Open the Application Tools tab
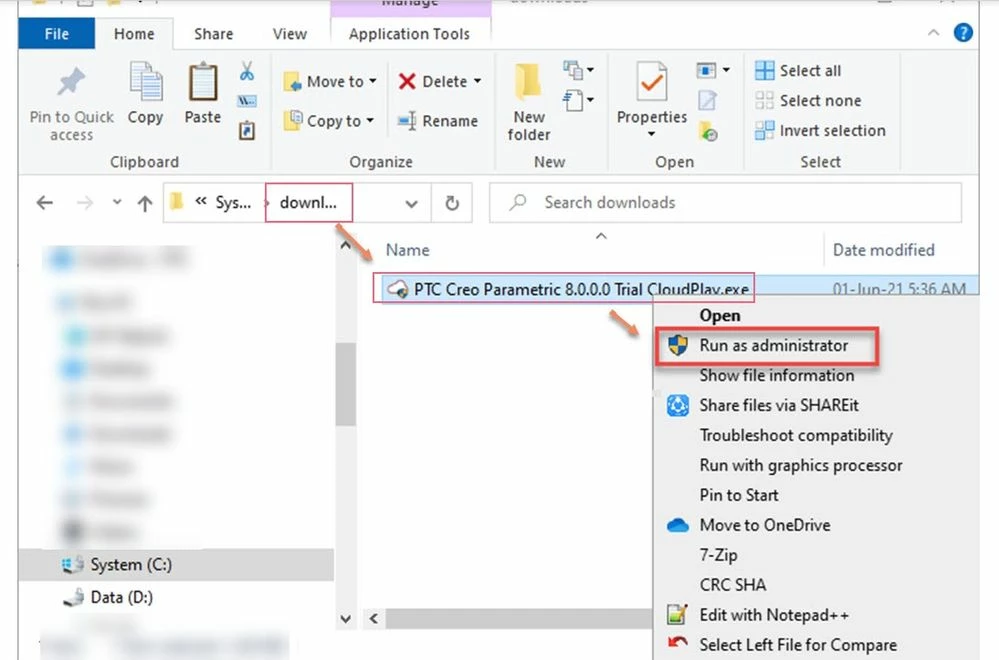 pyautogui.click(x=409, y=34)
